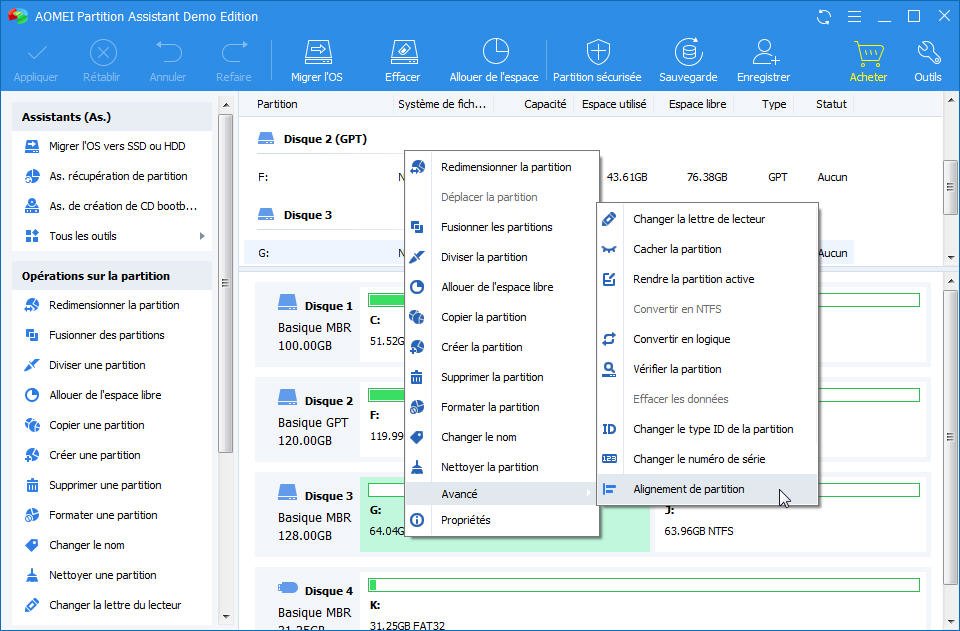This screenshot has width=960, height=631.
Task: Choose Fusionner les partitions in context menu
Action: (501, 227)
